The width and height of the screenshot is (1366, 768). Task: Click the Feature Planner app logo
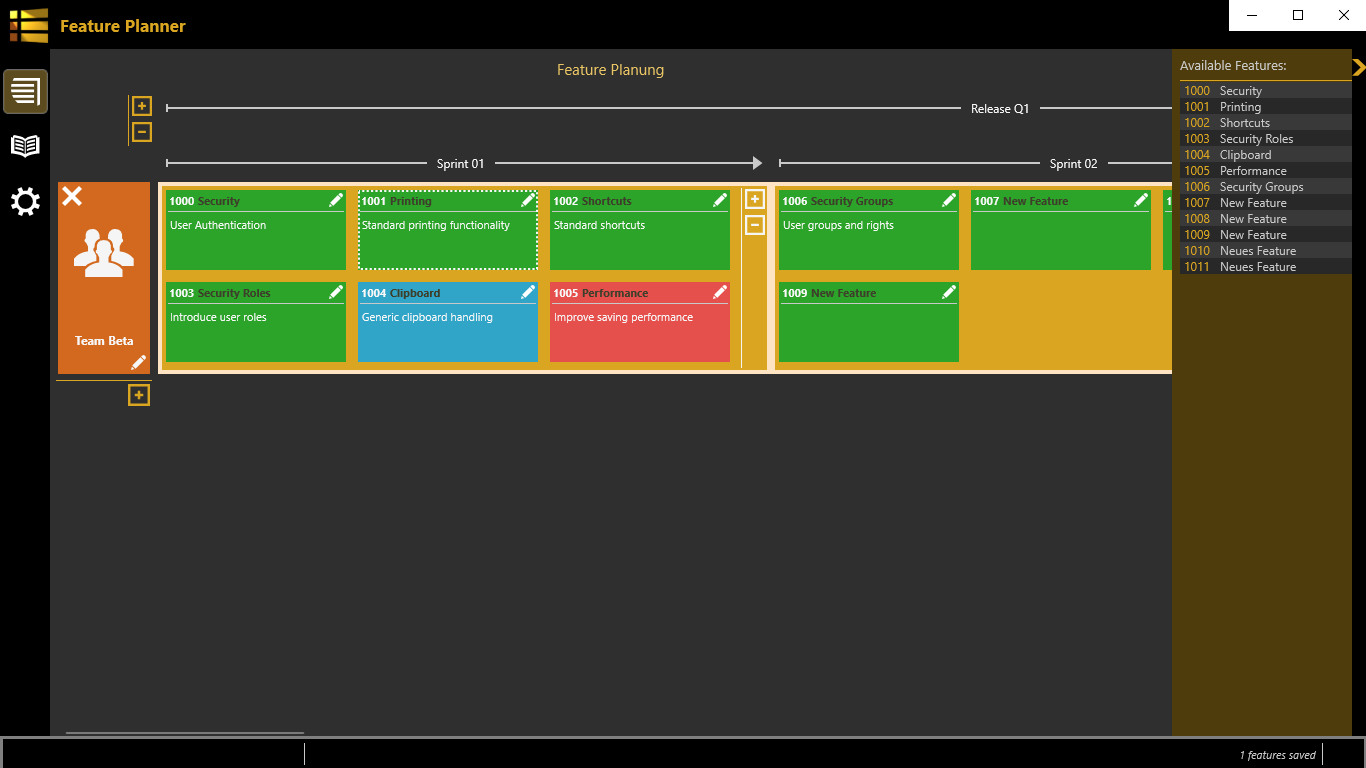click(x=29, y=25)
